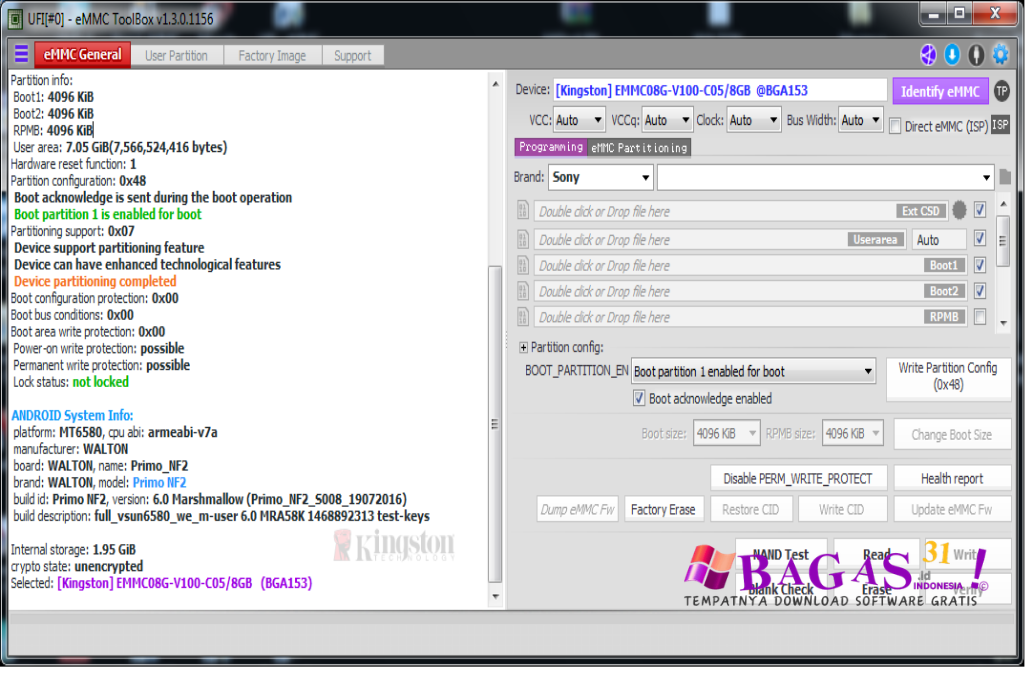Viewport: 1033px width, 677px height.
Task: Click 'Device partitioning completed' log line
Action: pos(96,283)
